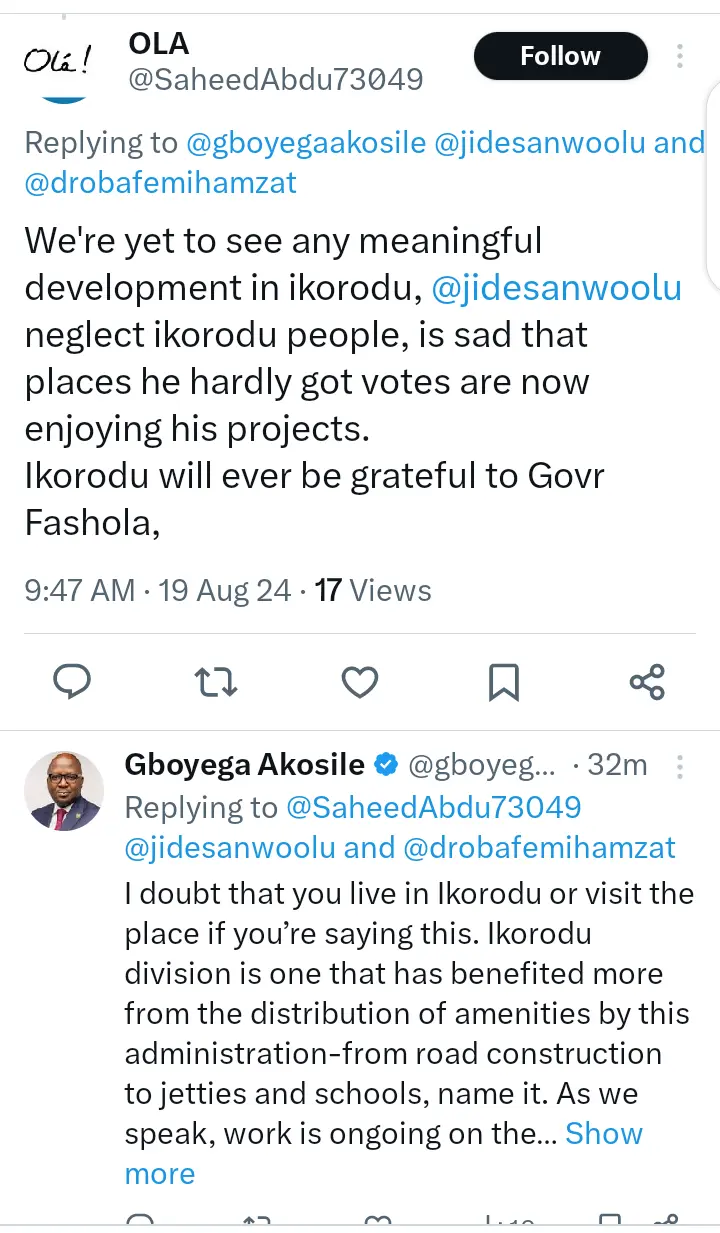Expand Gboyega's reply with Show more
Image resolution: width=720 pixels, height=1233 pixels.
click(603, 1133)
